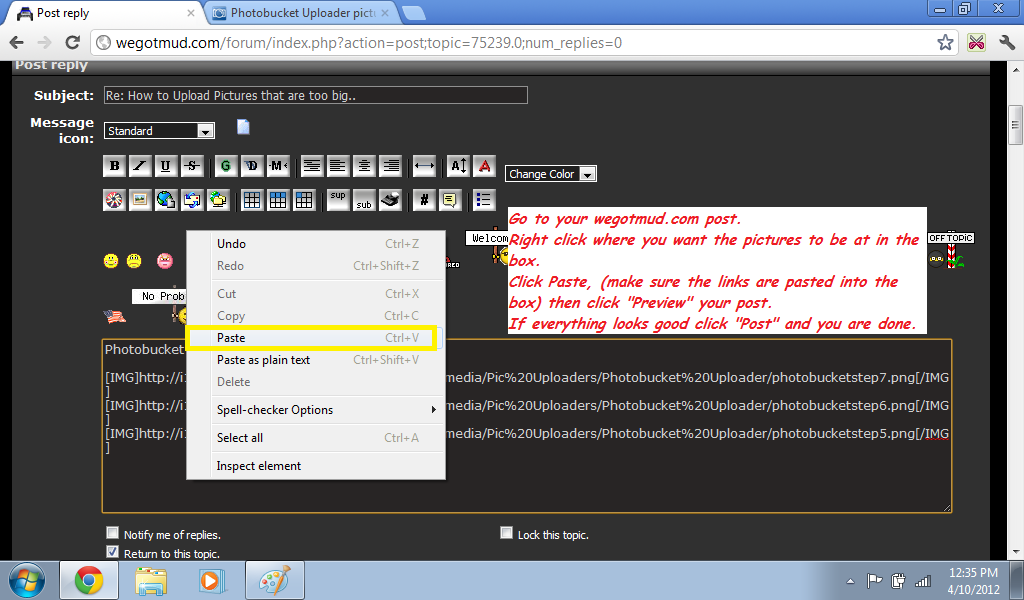
Task: Open the Change Color dropdown
Action: [550, 174]
